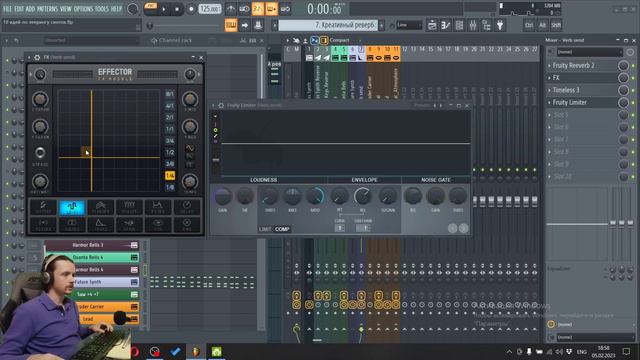Toggle first green LED beside Harmor Bells 3
Screen dimensions: 640x360
pyautogui.click(x=7, y=245)
